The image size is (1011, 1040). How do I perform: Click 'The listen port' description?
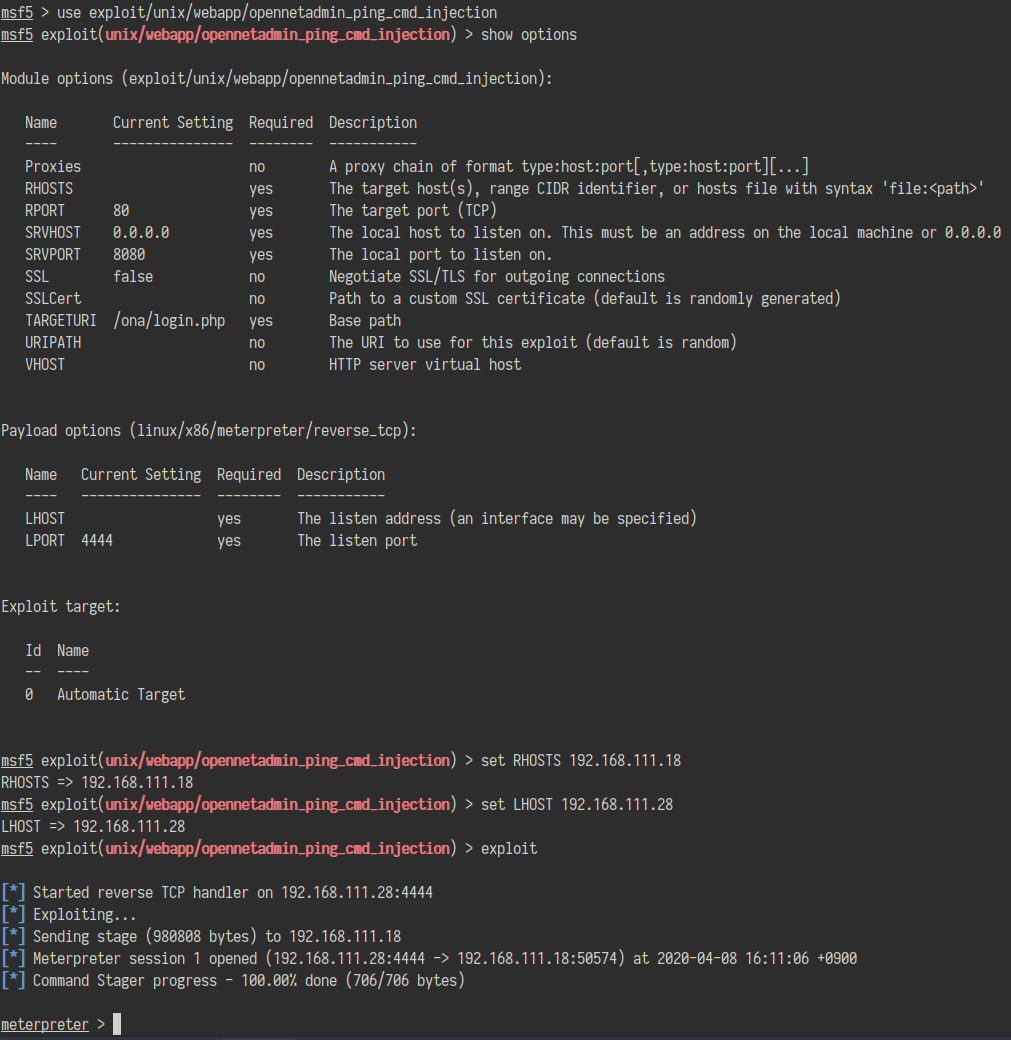[358, 541]
